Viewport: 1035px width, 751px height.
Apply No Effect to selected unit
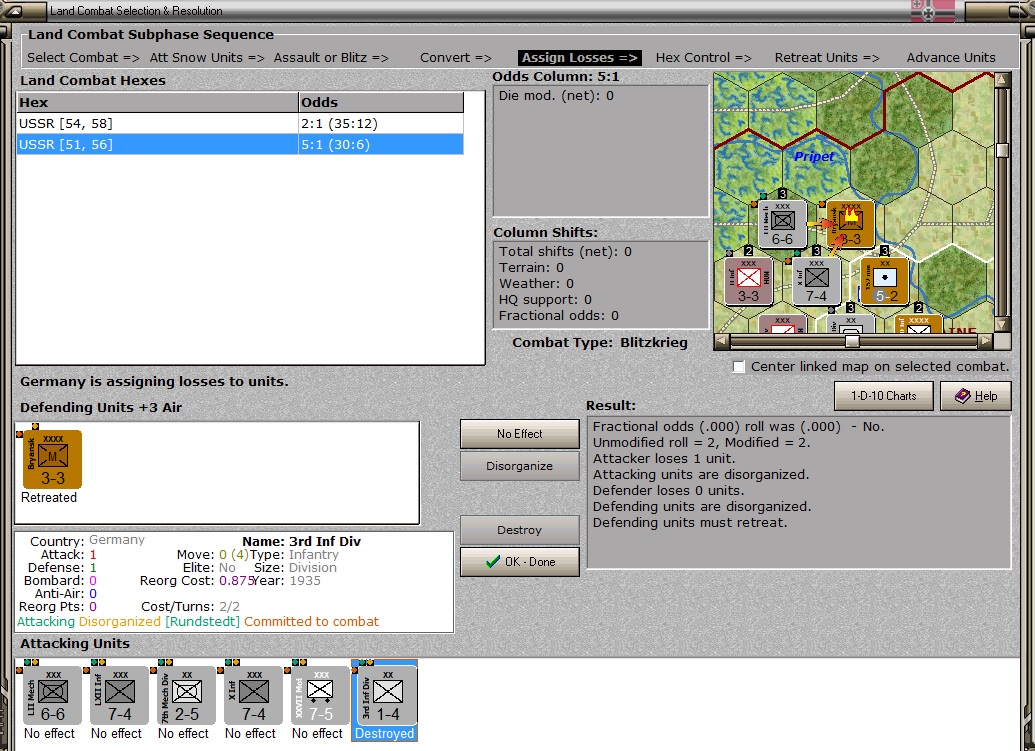point(519,434)
